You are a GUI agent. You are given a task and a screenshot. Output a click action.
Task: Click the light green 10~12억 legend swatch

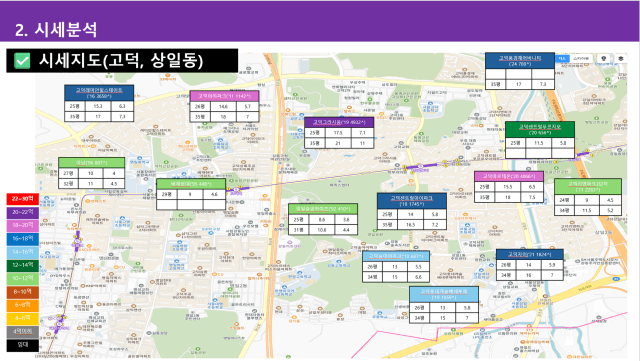(x=22, y=279)
